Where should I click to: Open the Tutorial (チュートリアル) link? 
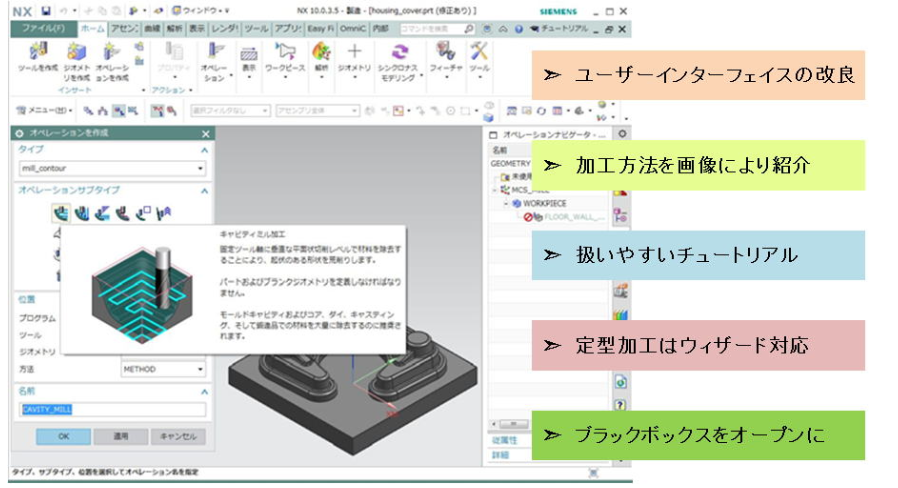click(x=560, y=29)
